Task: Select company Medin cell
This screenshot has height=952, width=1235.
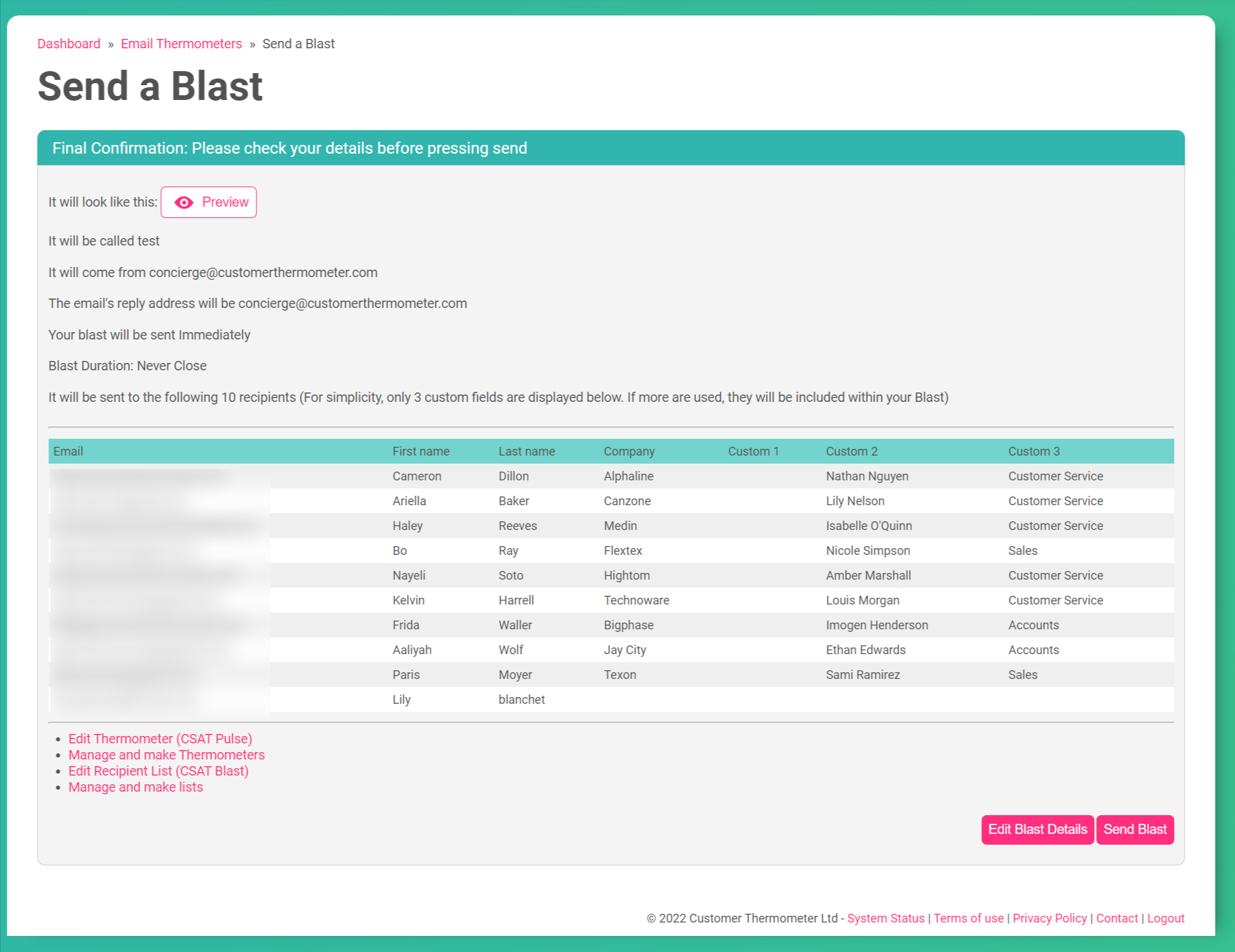Action: 620,526
